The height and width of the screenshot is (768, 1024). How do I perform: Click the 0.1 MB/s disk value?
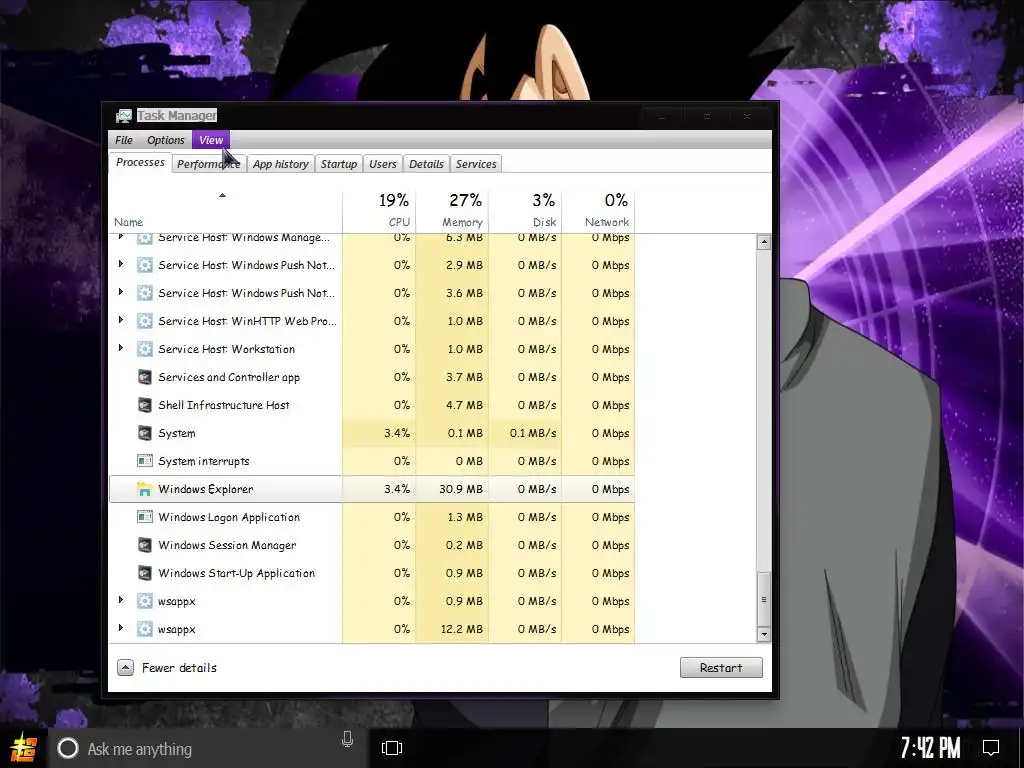point(533,433)
